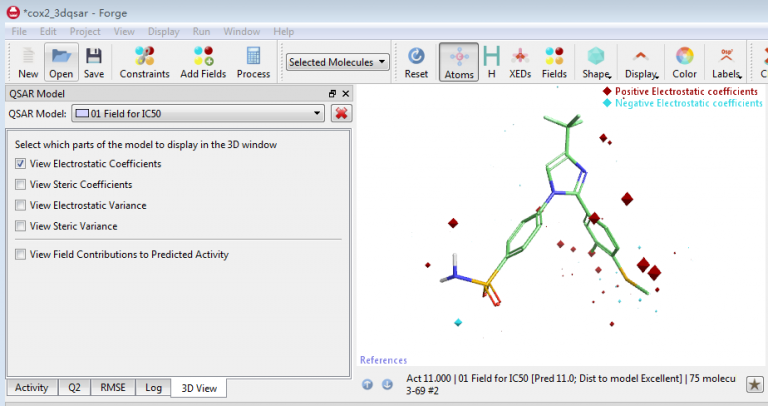Remove the QSAR model with red X
This screenshot has height=406, width=768.
(x=341, y=113)
